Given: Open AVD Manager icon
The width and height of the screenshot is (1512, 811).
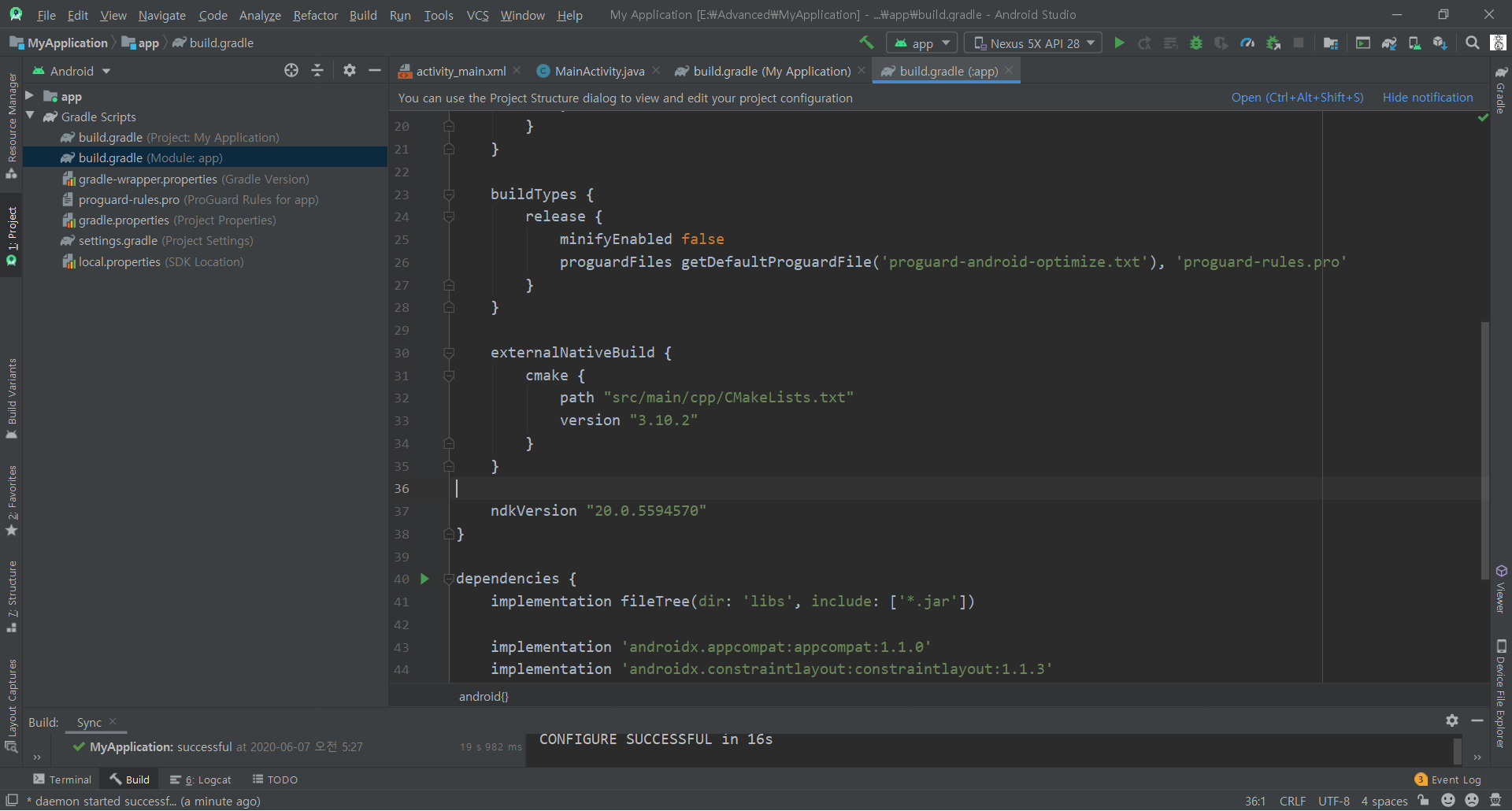Looking at the screenshot, I should click(1414, 43).
